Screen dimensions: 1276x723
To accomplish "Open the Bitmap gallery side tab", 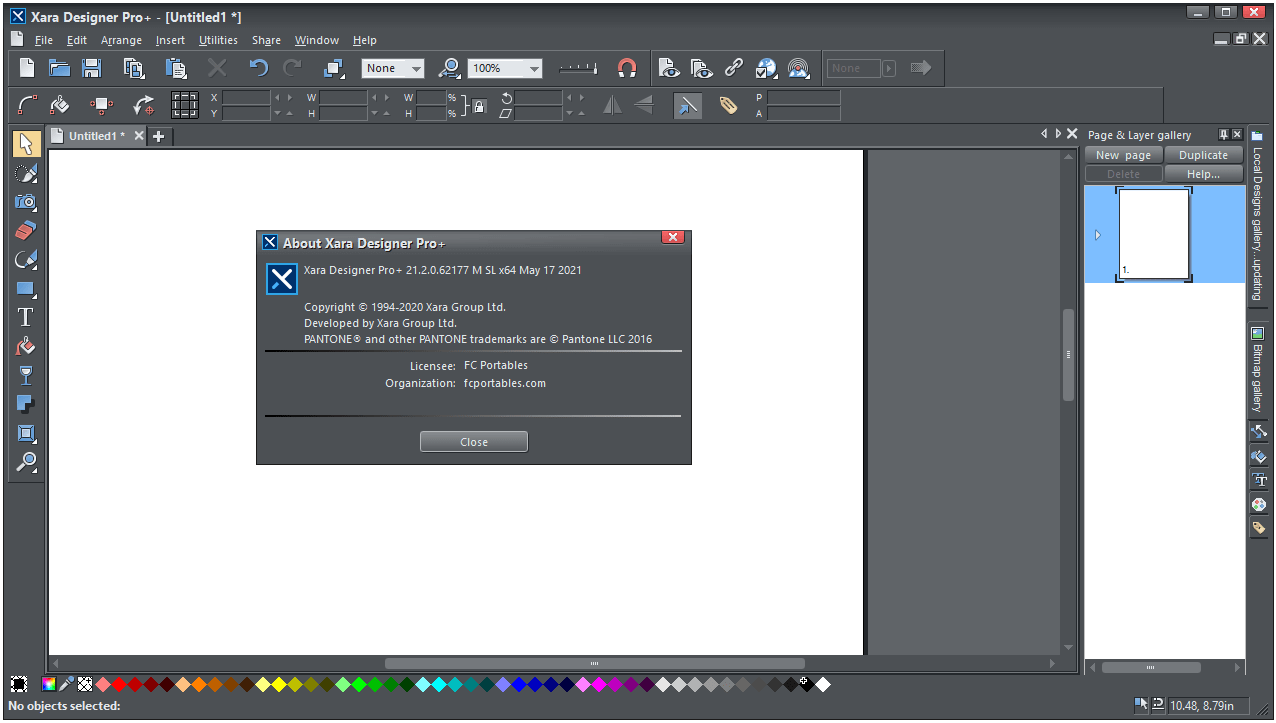I will click(x=1257, y=370).
